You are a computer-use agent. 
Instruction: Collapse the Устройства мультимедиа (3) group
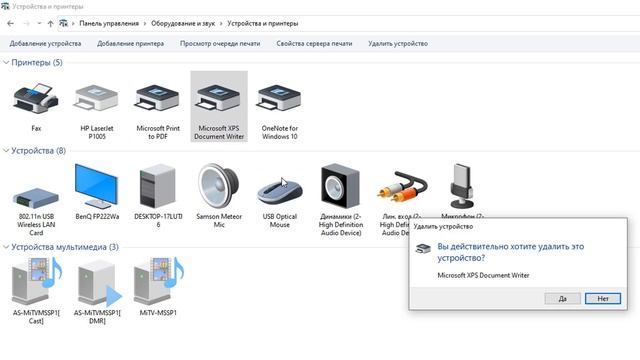point(6,247)
